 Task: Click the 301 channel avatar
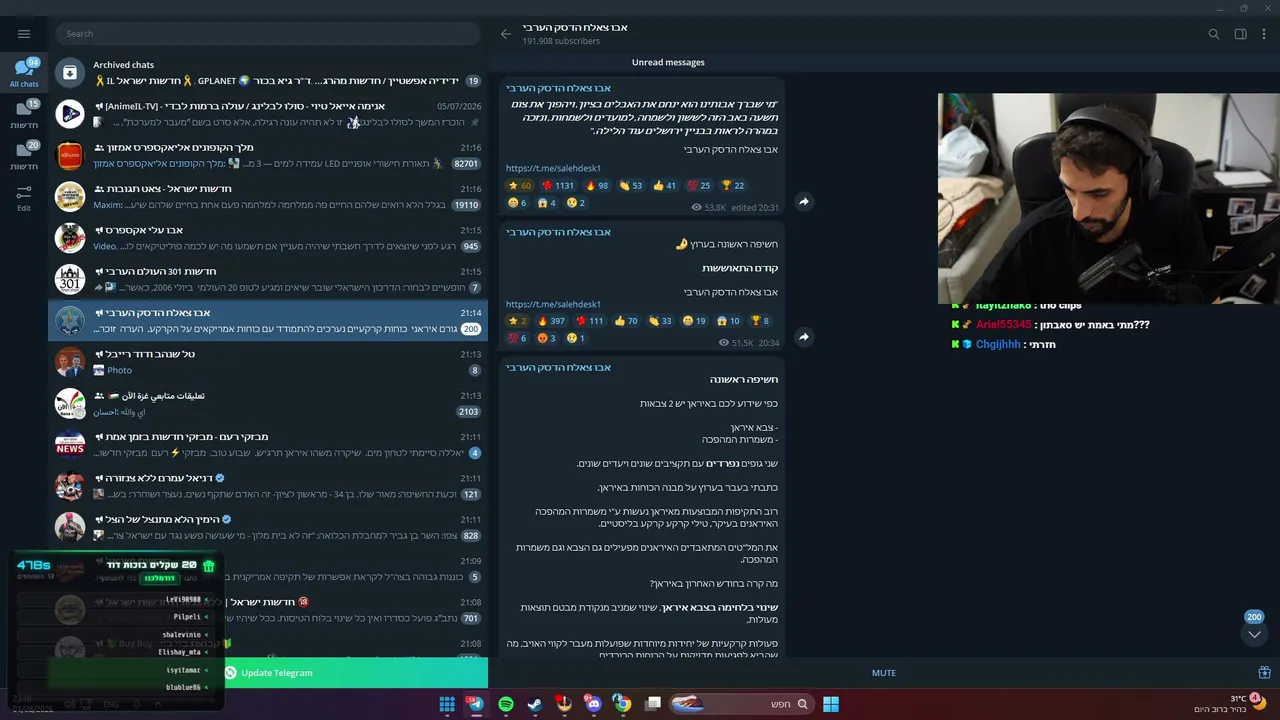click(70, 279)
